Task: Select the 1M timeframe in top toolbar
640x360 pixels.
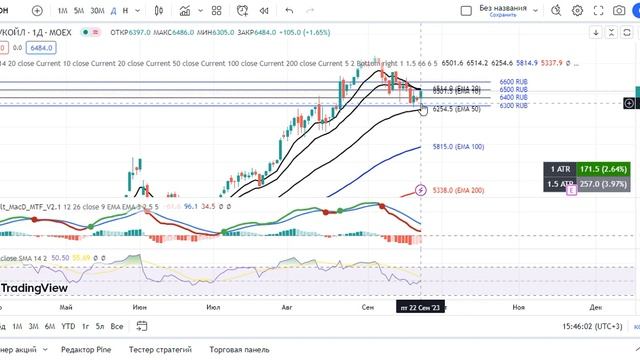Action: (x=62, y=11)
